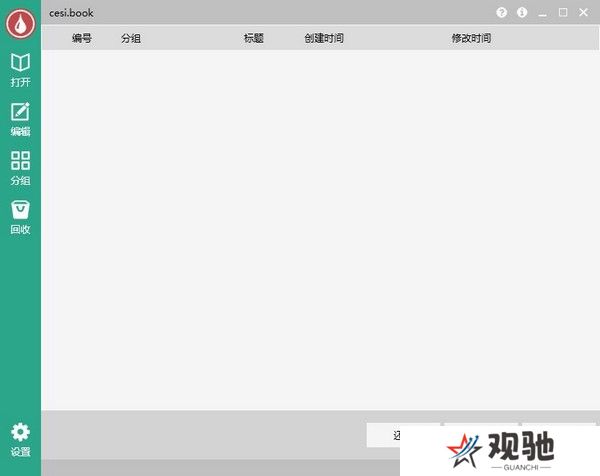Click the info icon in title bar
This screenshot has width=600, height=476.
[522, 13]
